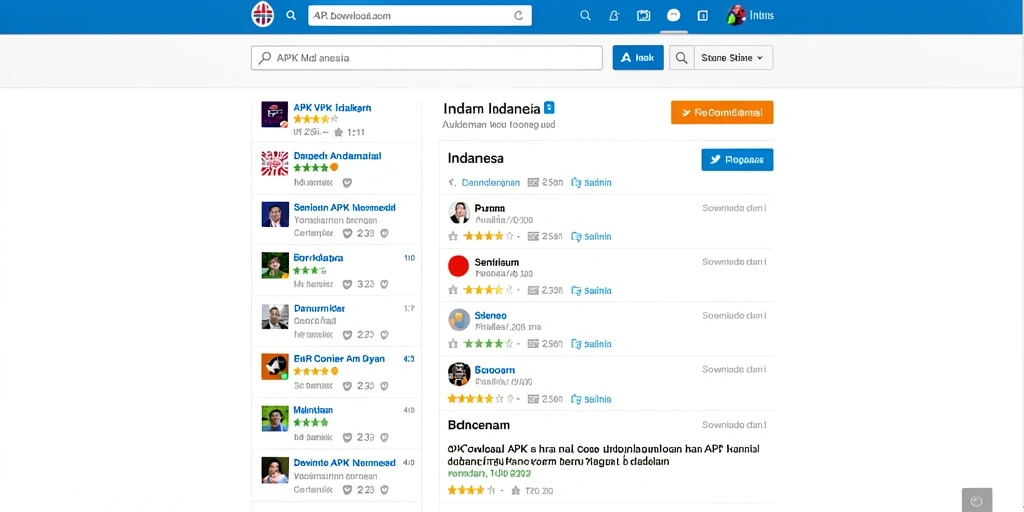Open the Stone Stime dropdown

(733, 57)
